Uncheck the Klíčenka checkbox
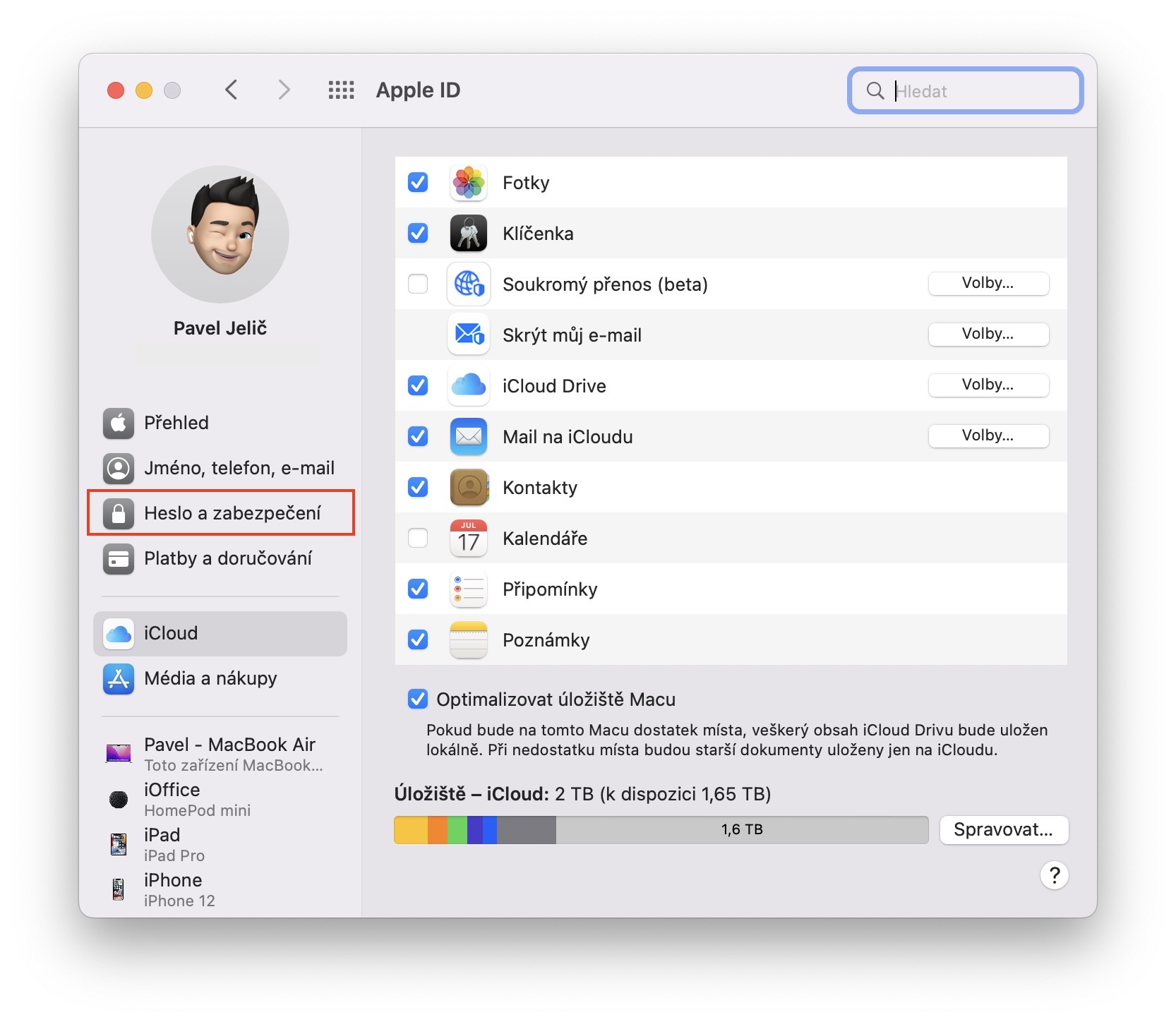The width and height of the screenshot is (1176, 1022). pyautogui.click(x=418, y=234)
